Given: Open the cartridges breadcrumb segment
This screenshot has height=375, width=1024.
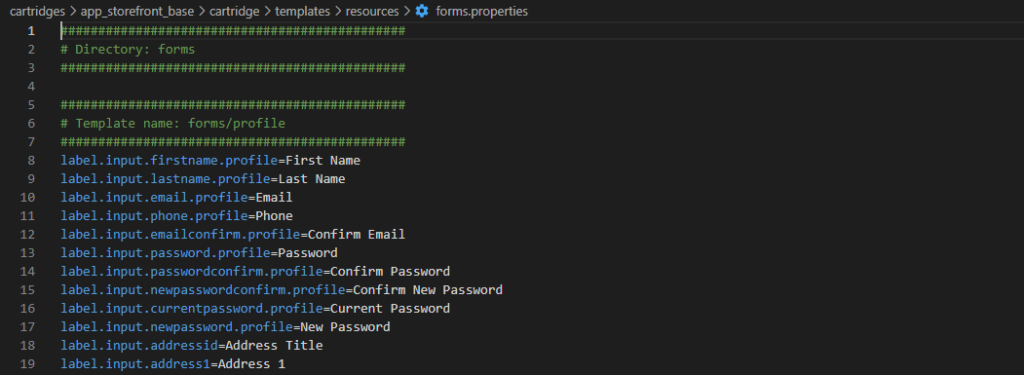Looking at the screenshot, I should point(35,11).
